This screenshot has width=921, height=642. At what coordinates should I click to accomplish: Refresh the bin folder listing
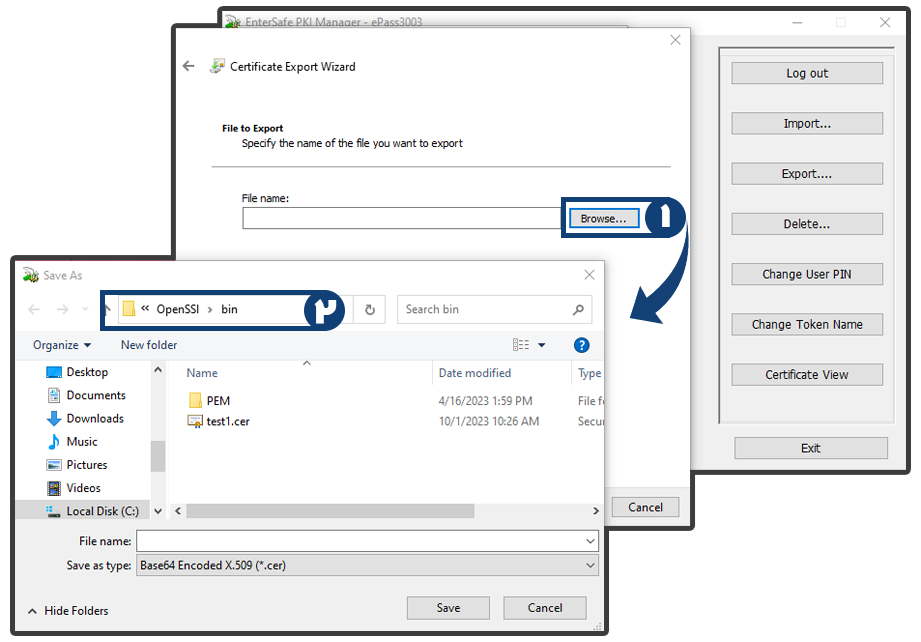coord(369,310)
